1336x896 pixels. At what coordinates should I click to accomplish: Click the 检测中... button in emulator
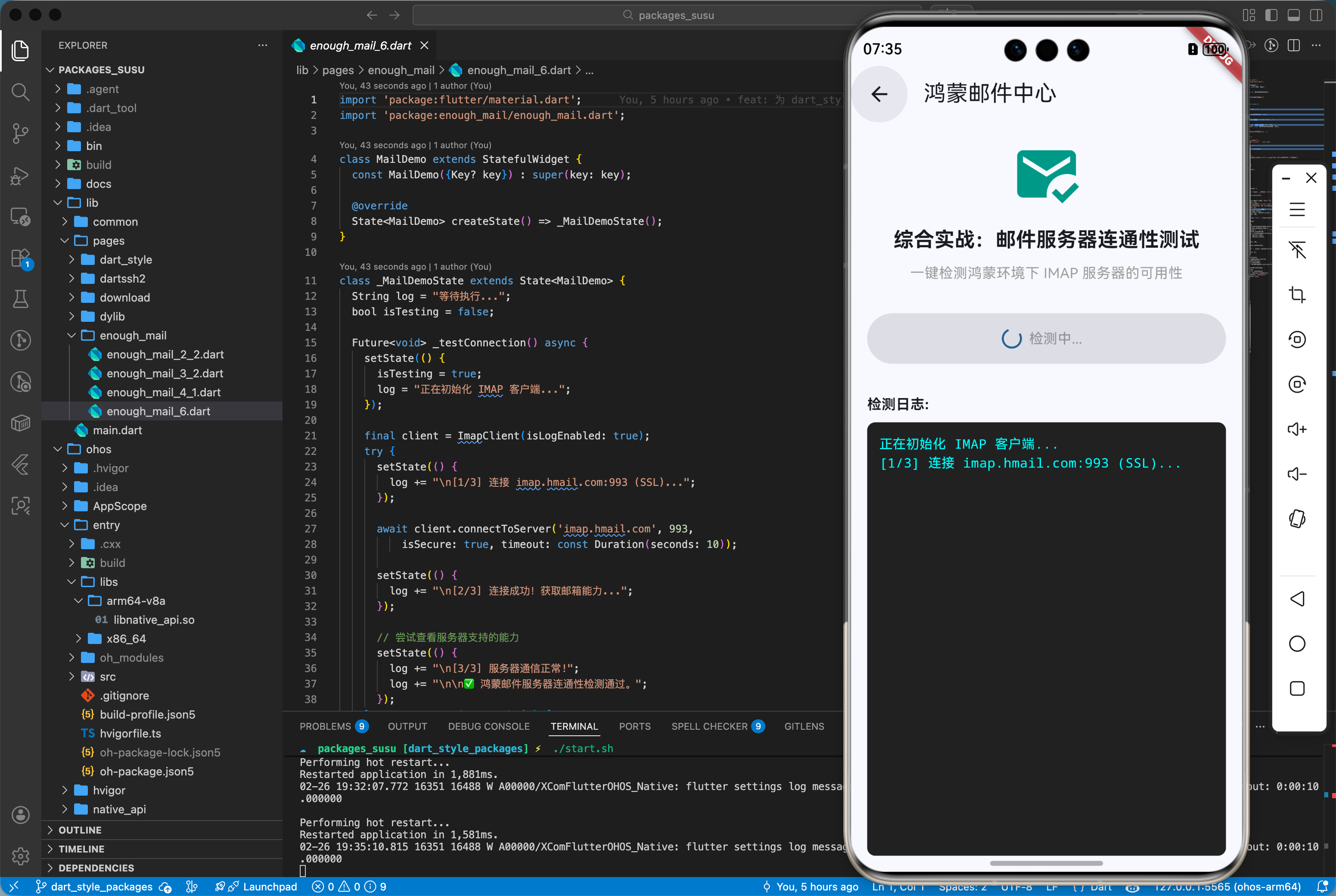click(x=1045, y=338)
